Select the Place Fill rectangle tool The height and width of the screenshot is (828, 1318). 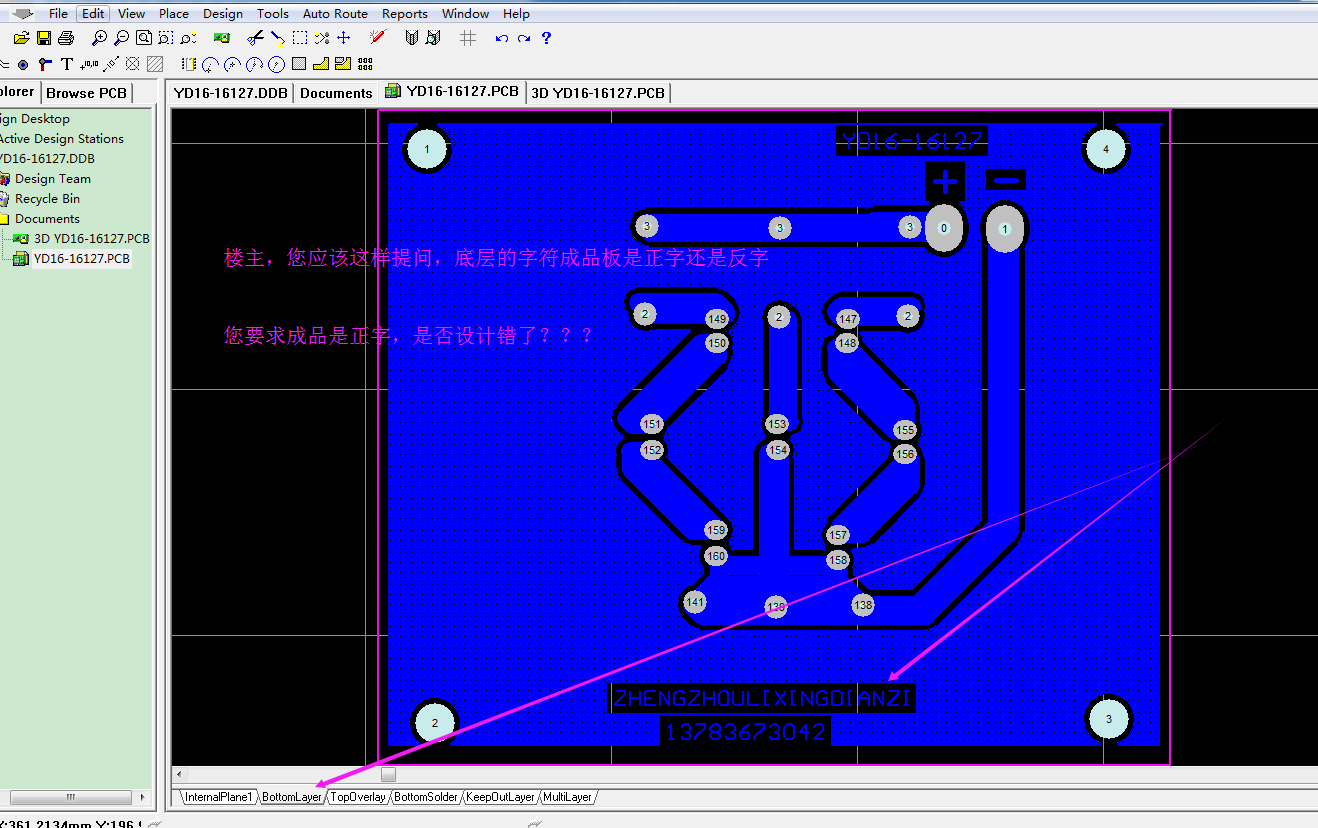299,64
